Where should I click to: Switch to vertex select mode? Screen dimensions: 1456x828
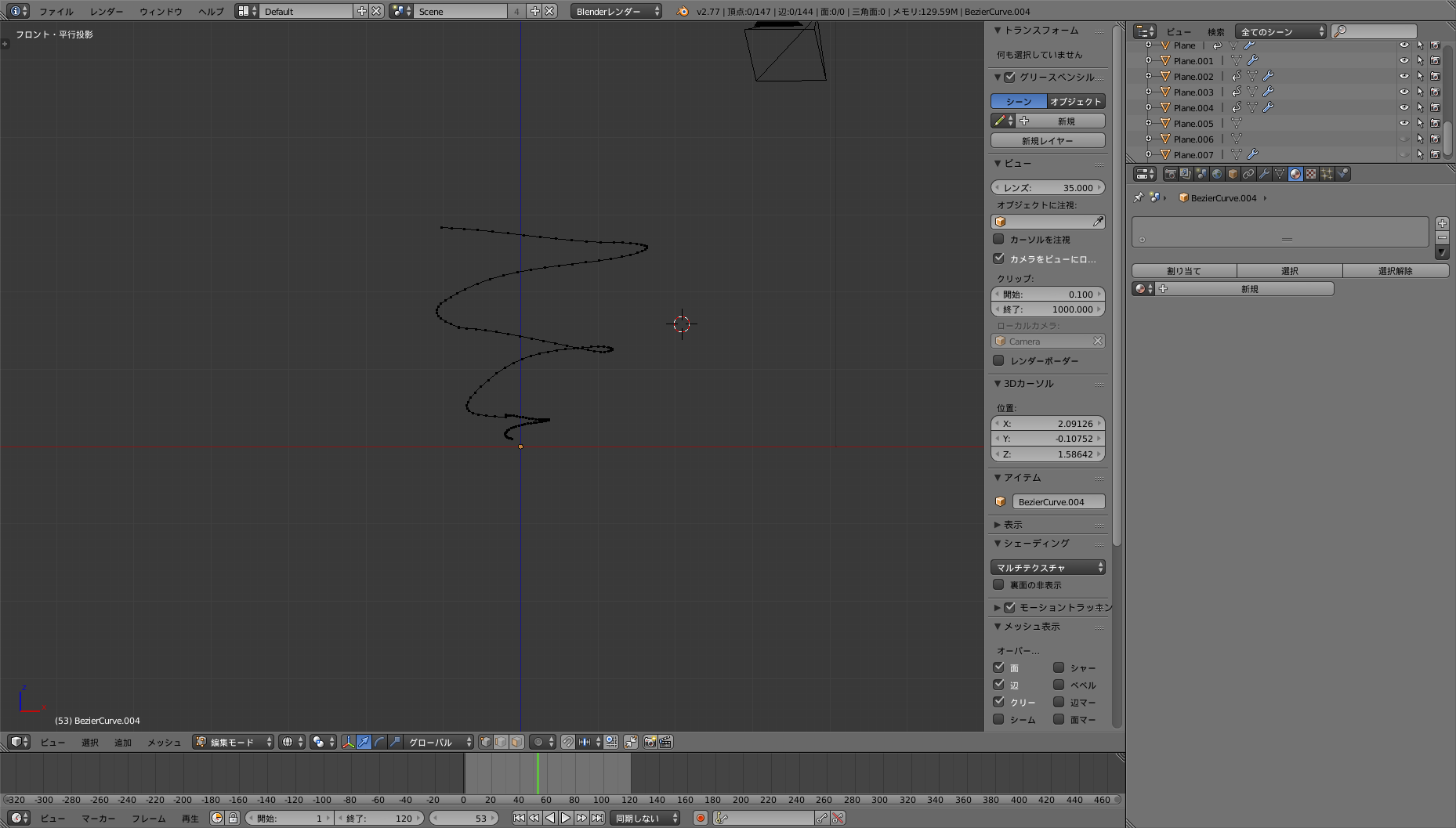pos(486,742)
